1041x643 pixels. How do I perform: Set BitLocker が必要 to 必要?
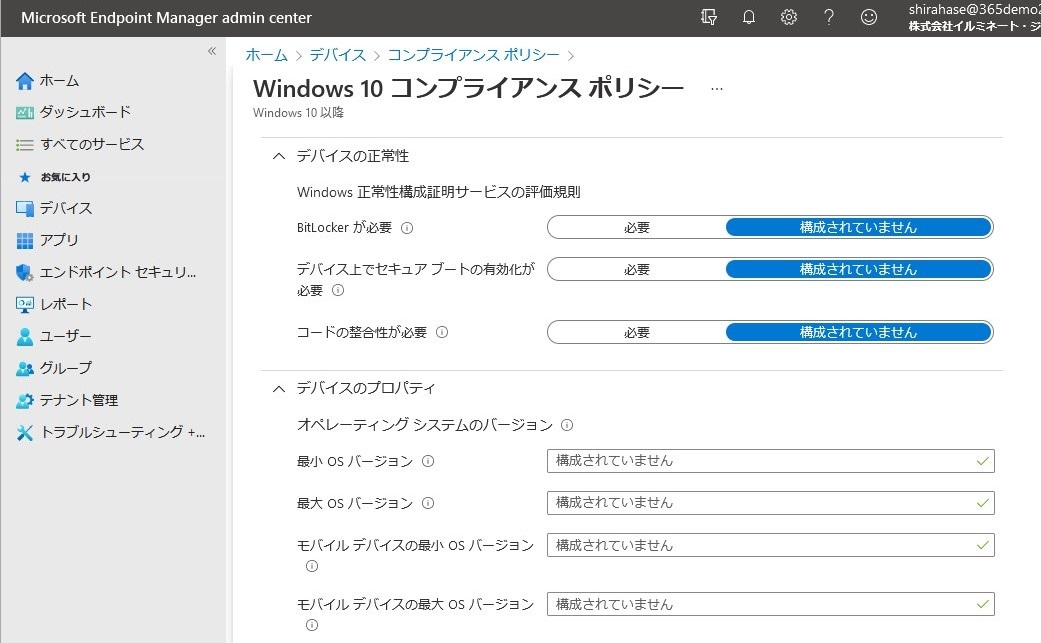coord(637,228)
